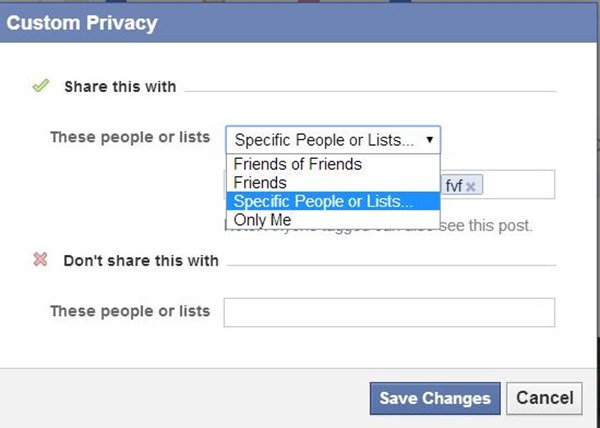
Task: Click the dropdown arrow on privacy selector
Action: (x=430, y=140)
